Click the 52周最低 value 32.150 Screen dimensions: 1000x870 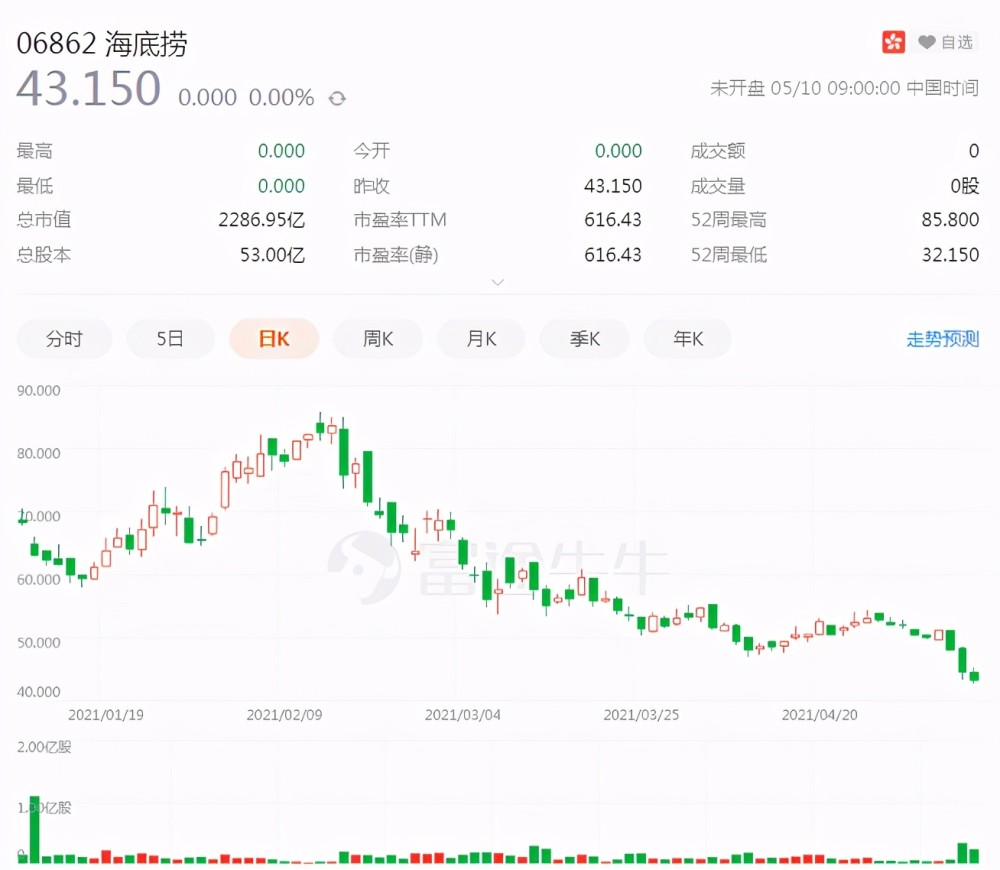[950, 255]
